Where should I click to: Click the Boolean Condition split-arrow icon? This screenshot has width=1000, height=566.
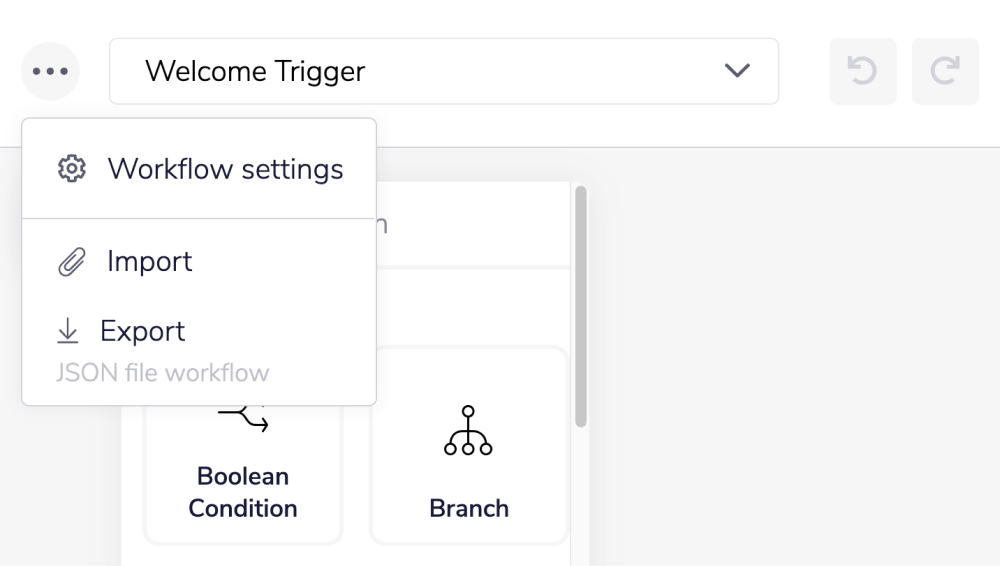tap(243, 418)
